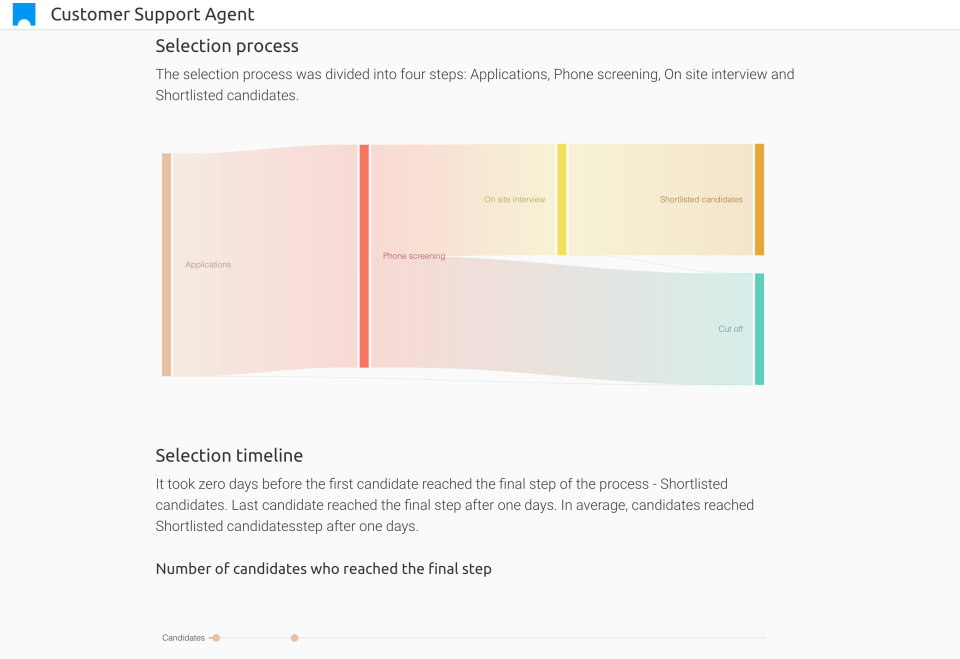Click the Phone screening label text

413,257
